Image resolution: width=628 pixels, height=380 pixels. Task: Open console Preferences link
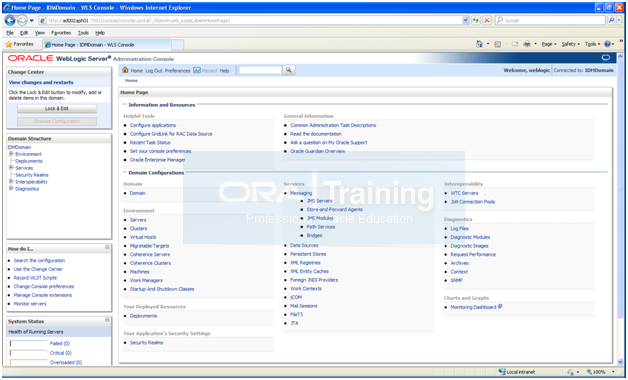[177, 70]
